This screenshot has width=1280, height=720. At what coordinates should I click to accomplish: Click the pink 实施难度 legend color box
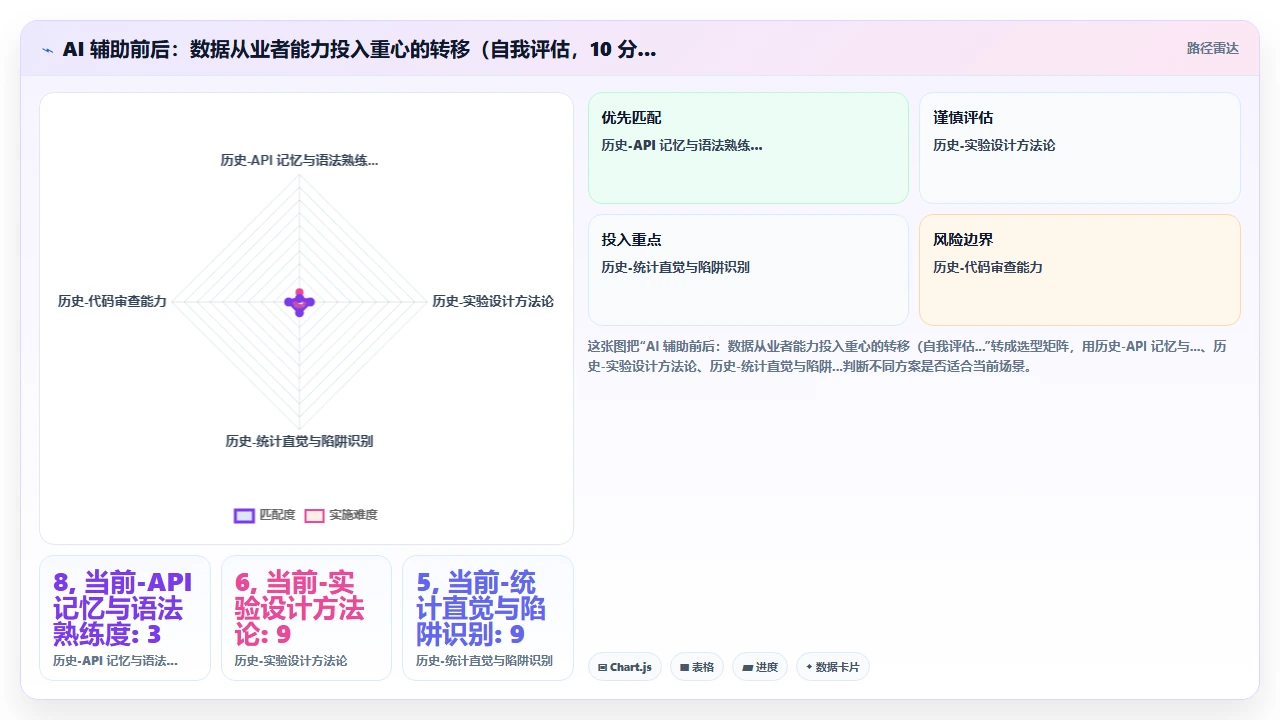coord(314,516)
